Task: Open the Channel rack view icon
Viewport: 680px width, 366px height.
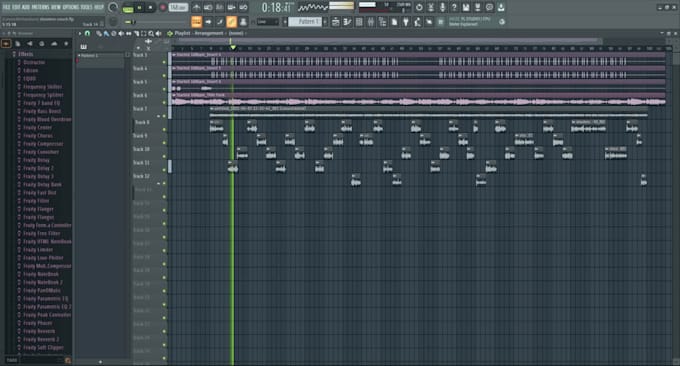Action: coord(359,22)
